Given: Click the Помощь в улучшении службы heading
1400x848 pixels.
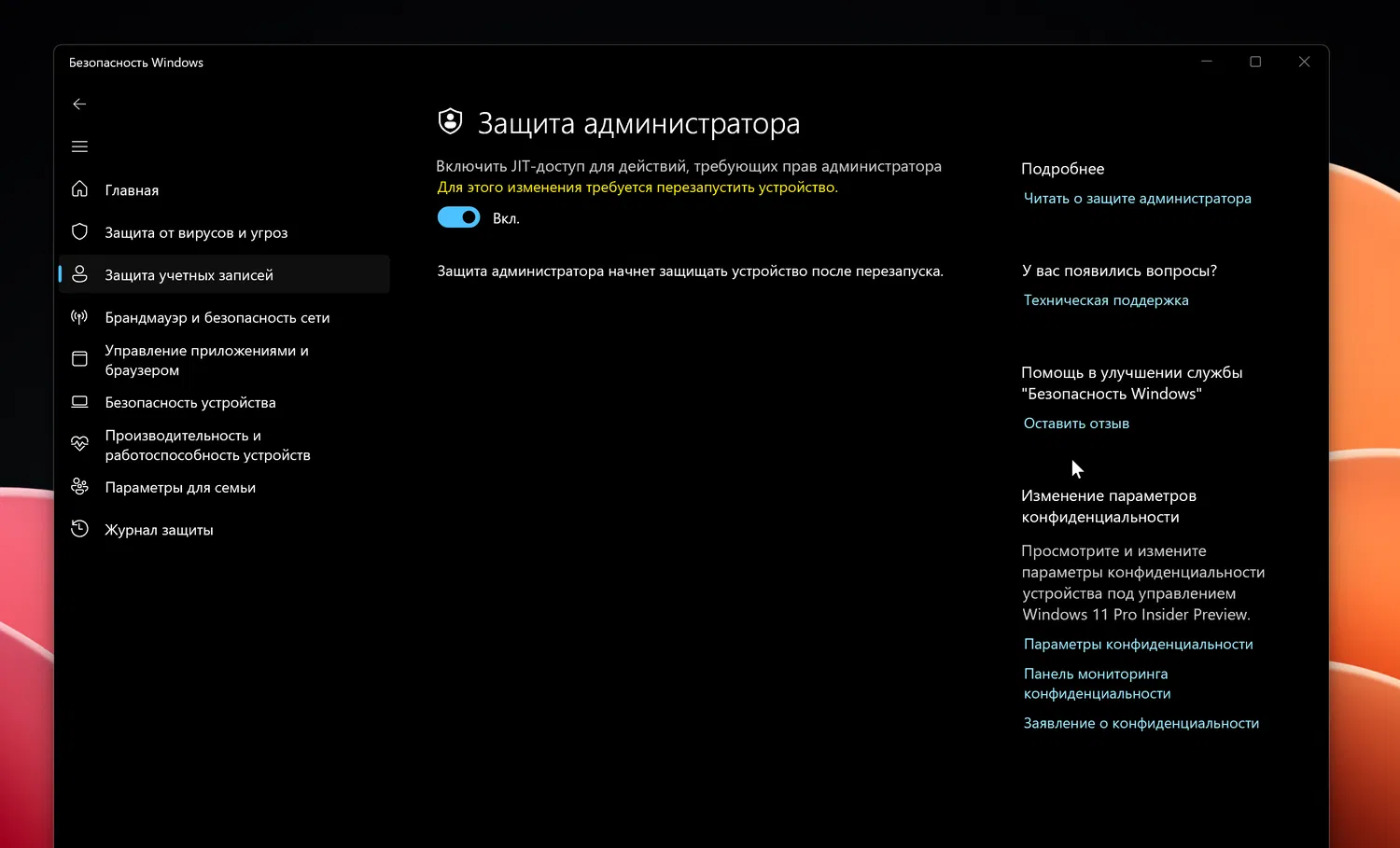Looking at the screenshot, I should click(1132, 382).
